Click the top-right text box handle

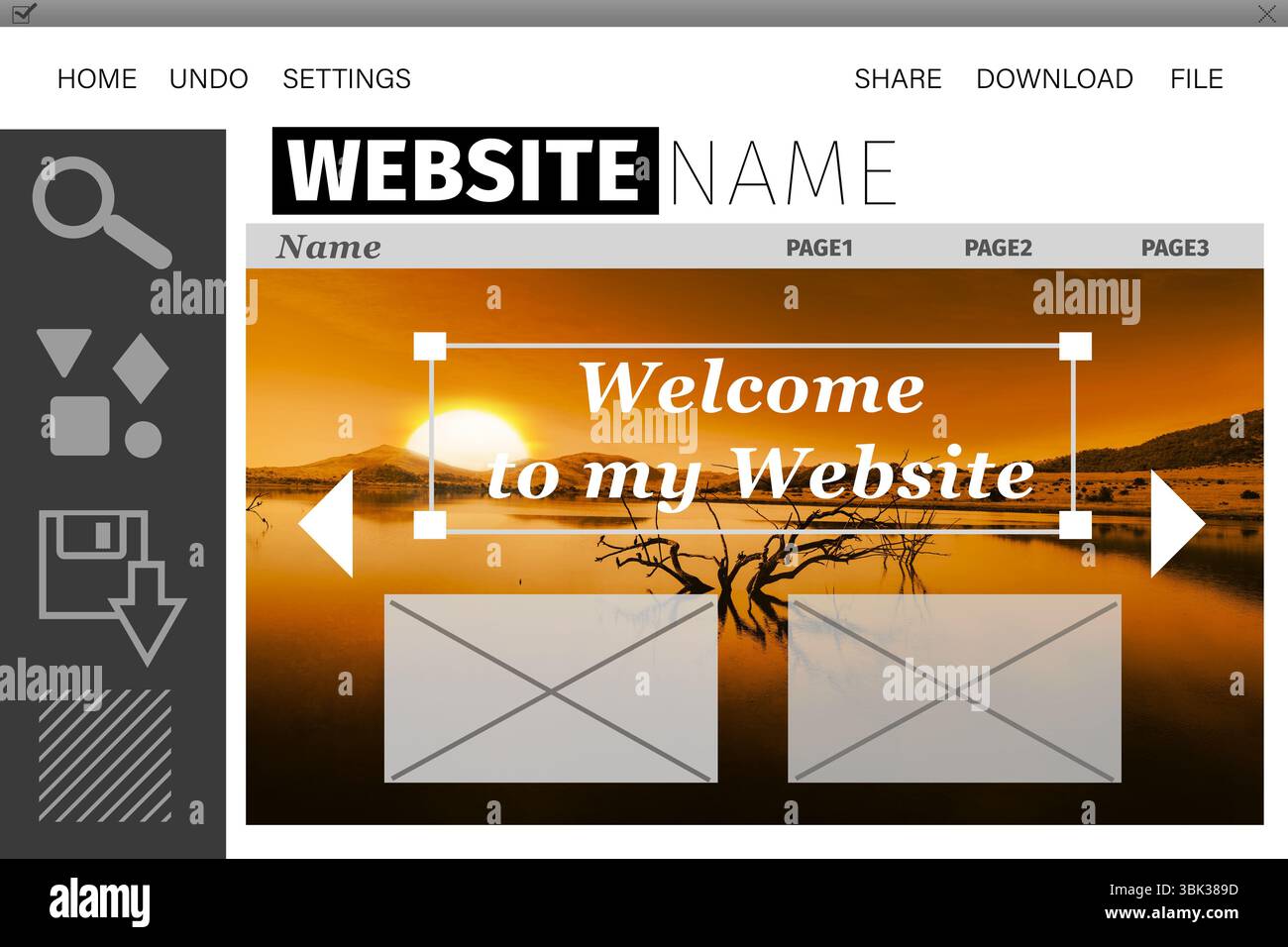point(1075,347)
